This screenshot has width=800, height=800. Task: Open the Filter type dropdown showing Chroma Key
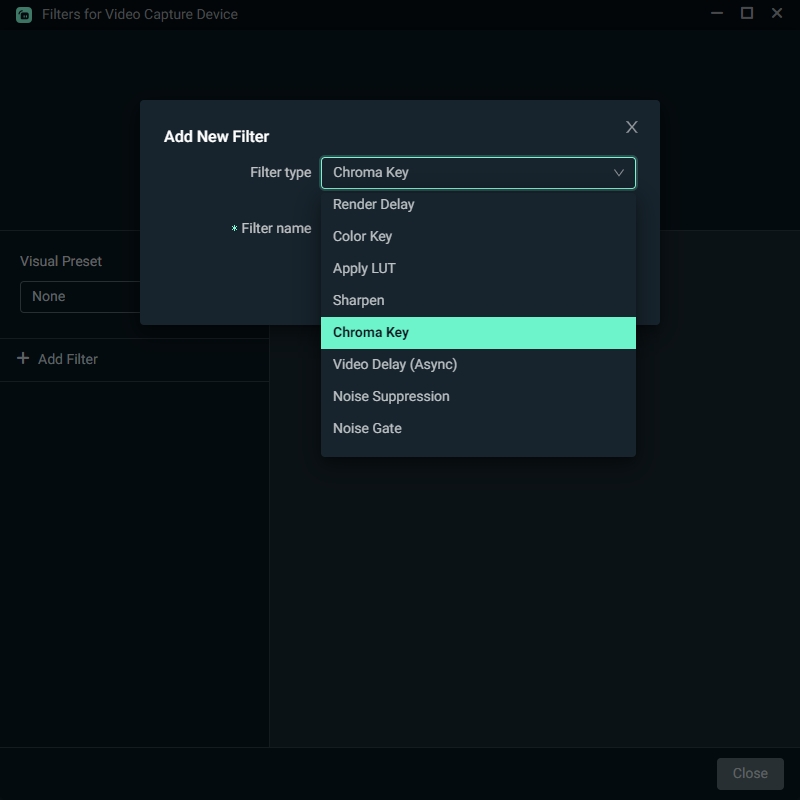[478, 172]
